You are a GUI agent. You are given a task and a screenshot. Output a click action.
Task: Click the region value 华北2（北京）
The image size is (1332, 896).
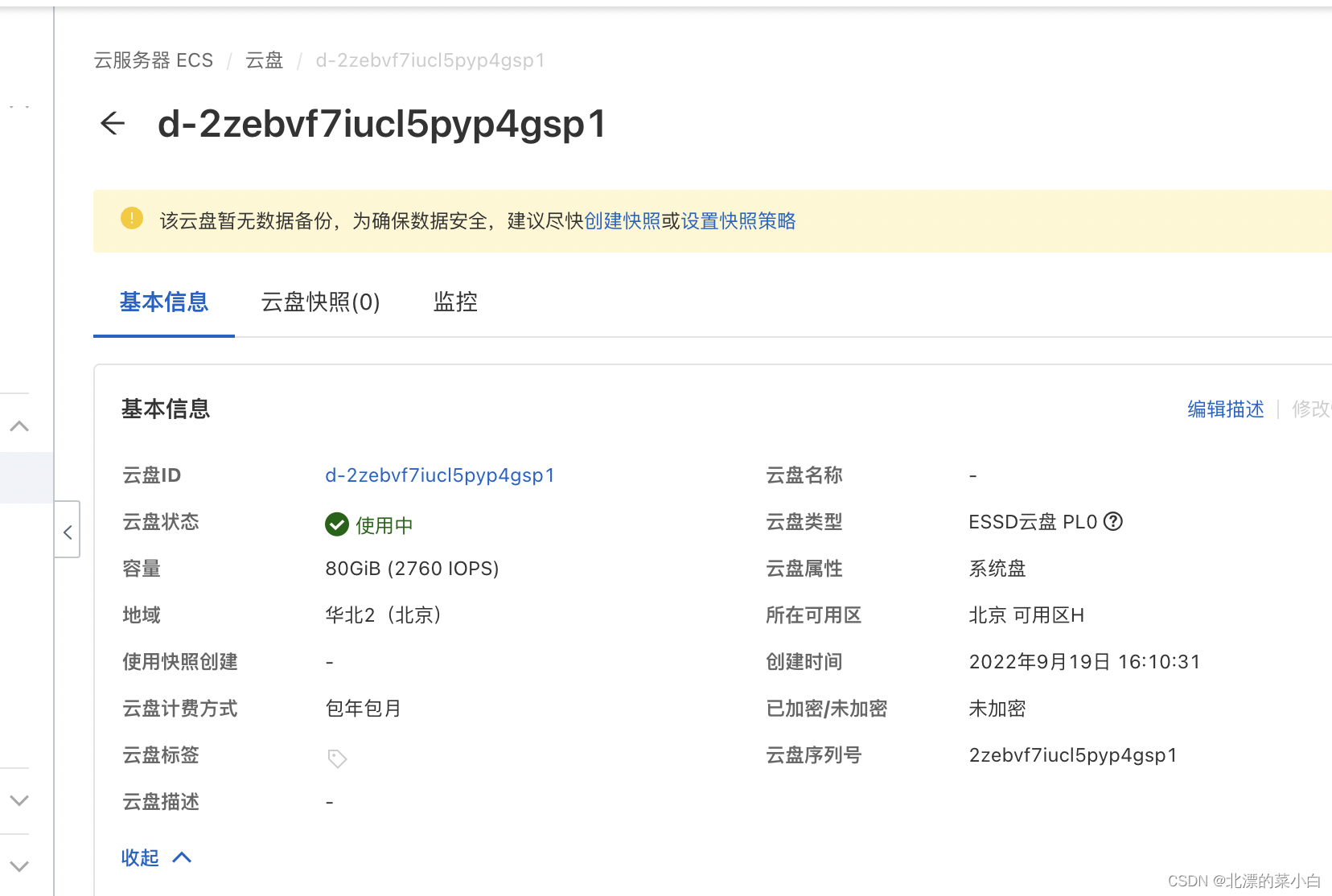click(384, 615)
